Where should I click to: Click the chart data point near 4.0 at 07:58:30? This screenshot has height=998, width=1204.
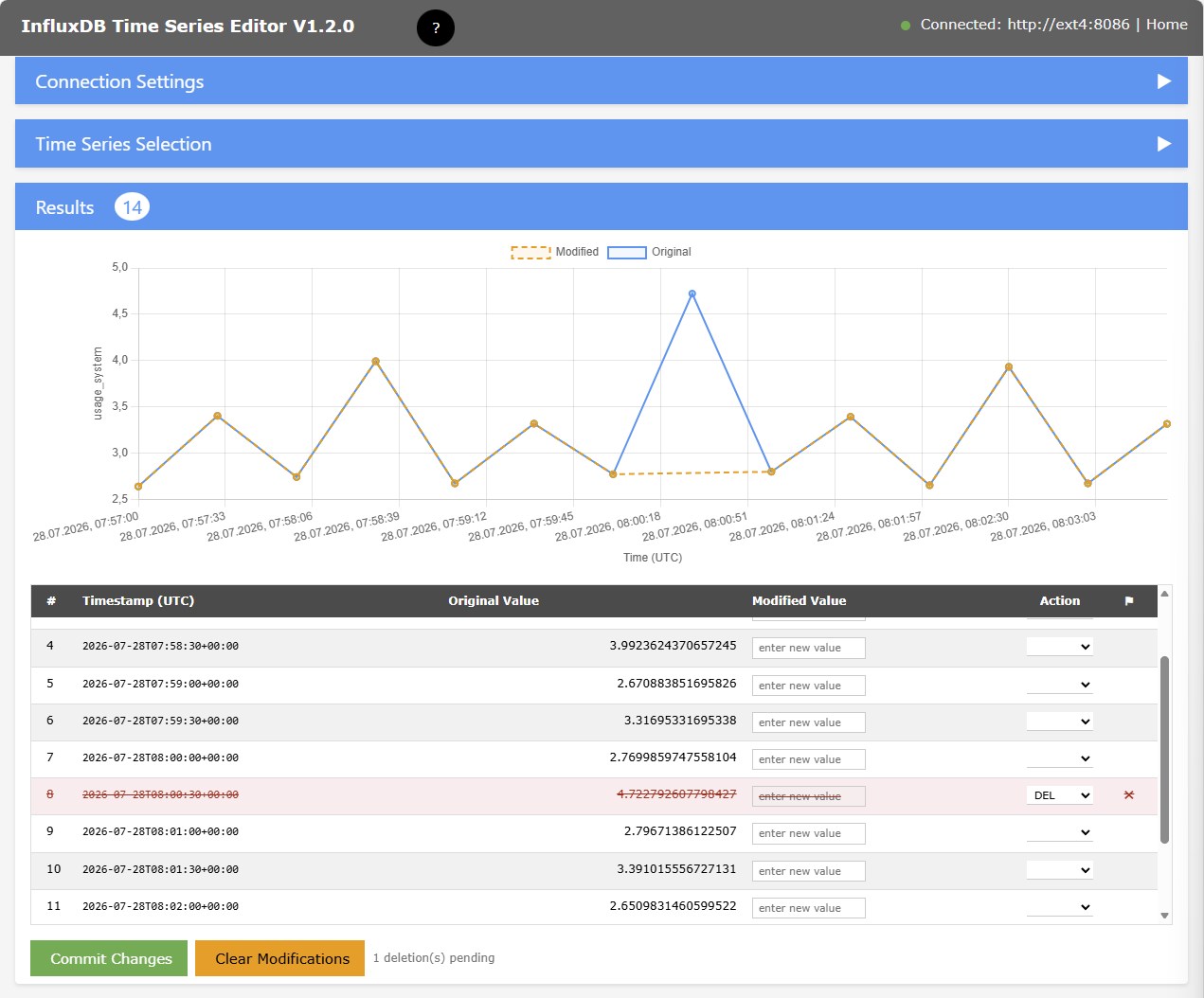(376, 362)
